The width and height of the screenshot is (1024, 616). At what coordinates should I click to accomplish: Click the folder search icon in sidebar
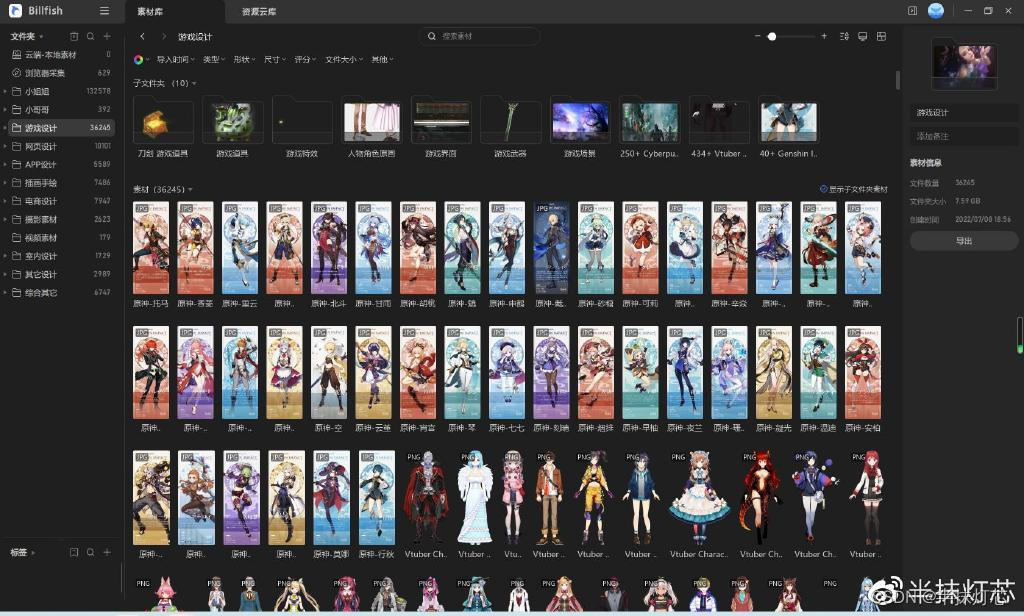point(91,37)
